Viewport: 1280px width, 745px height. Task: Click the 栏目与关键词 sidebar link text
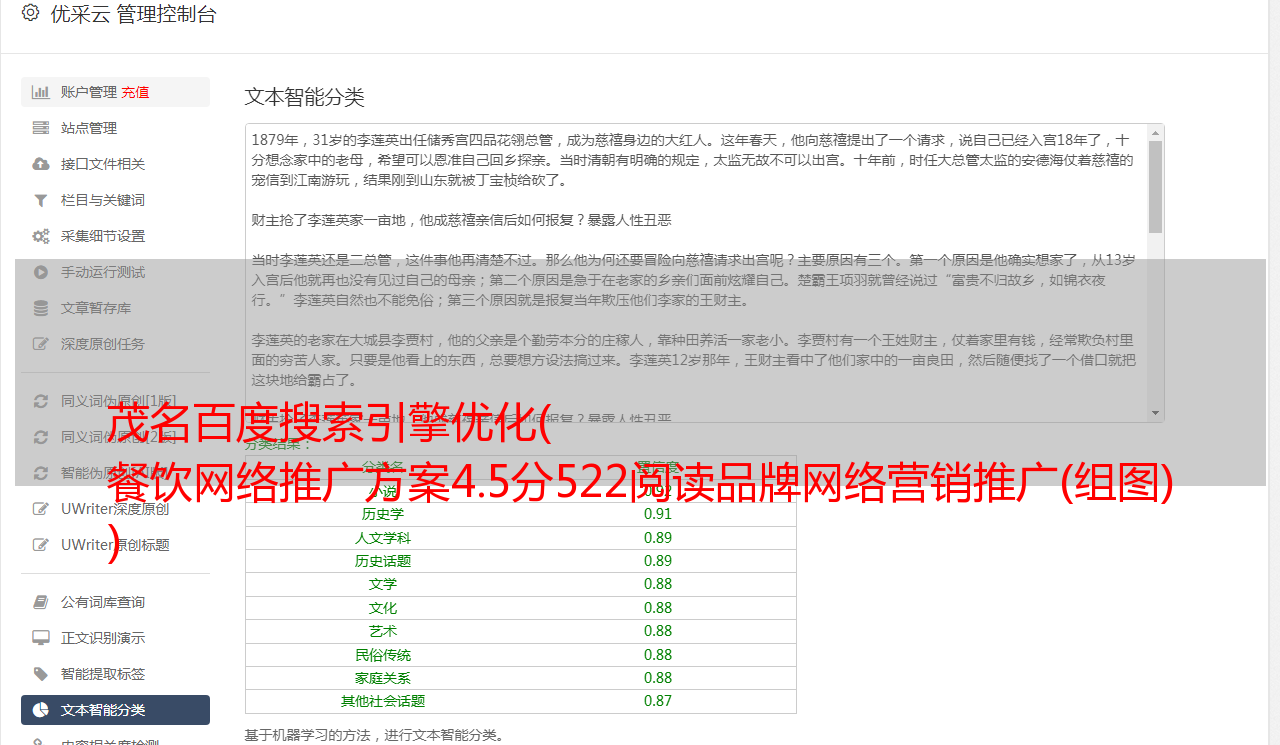pos(103,200)
